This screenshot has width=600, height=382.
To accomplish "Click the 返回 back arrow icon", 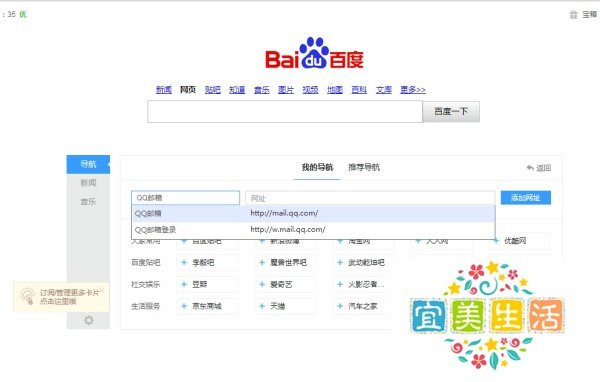I will [530, 168].
